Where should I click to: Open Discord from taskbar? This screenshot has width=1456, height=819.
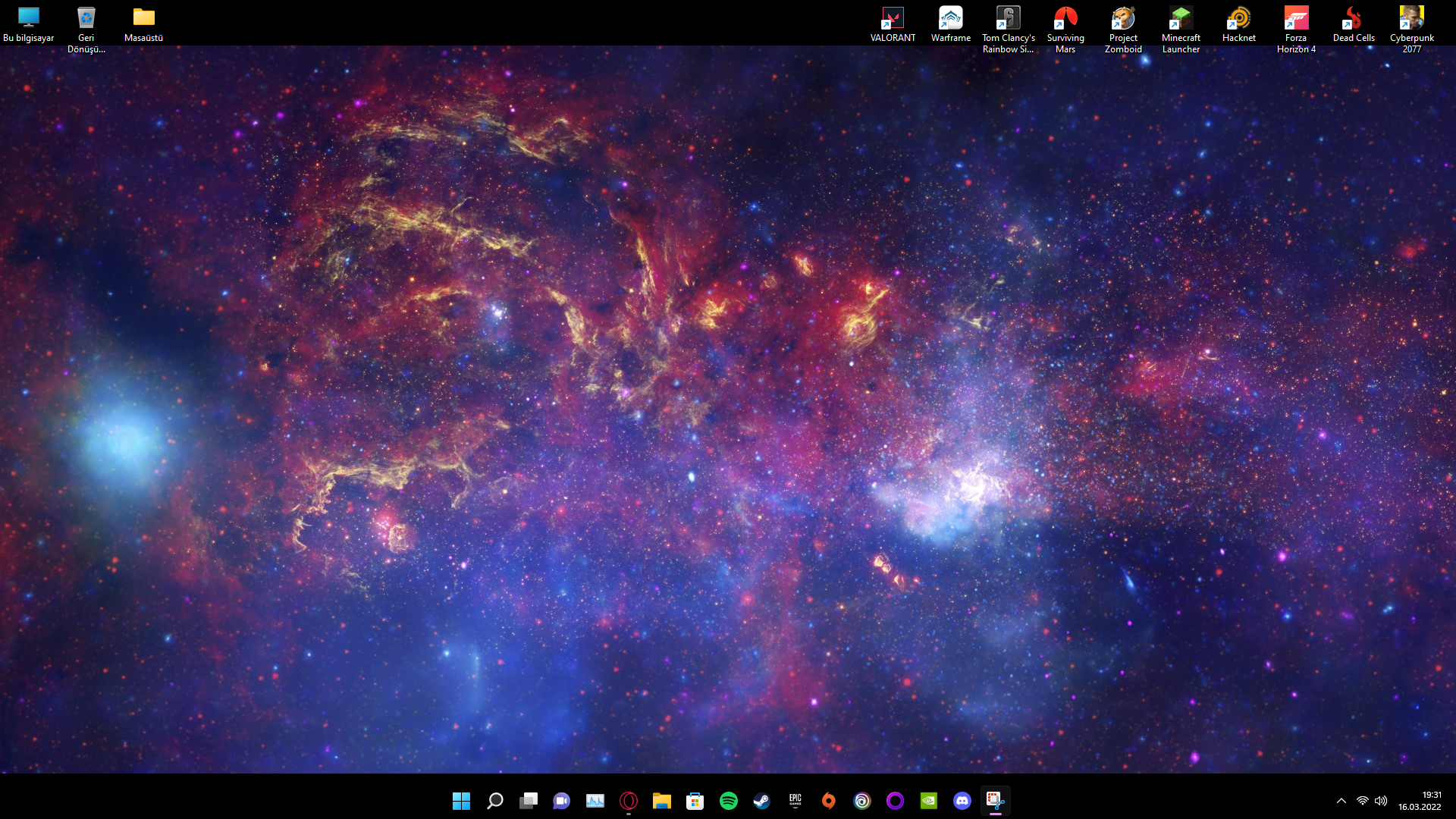[x=962, y=801]
